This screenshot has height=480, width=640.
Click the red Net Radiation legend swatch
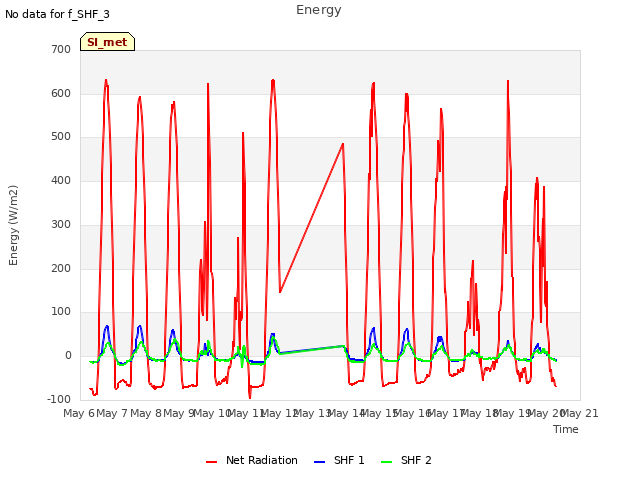click(x=211, y=462)
